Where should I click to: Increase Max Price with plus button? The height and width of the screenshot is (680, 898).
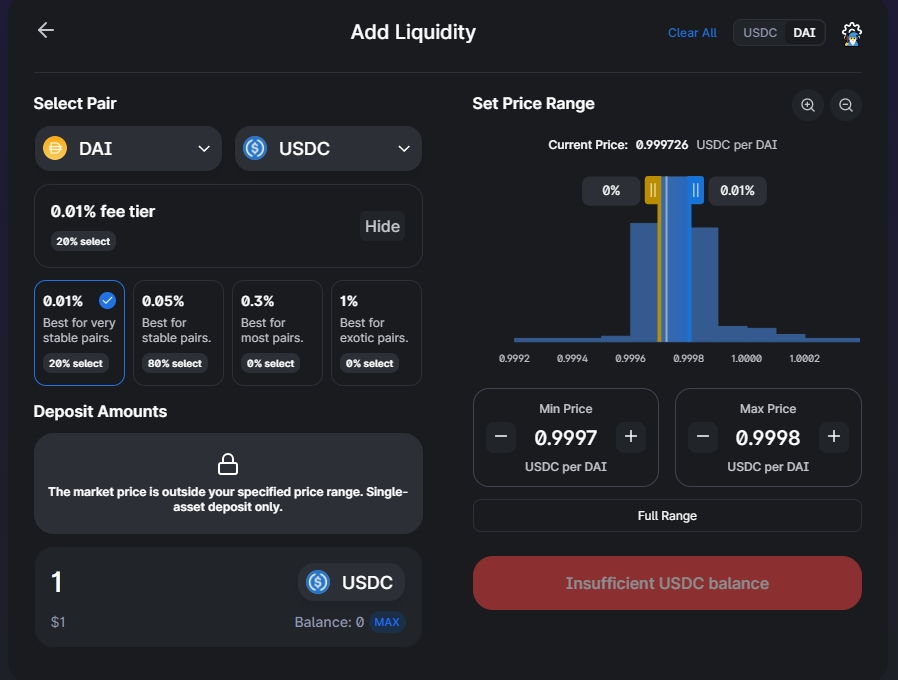(834, 437)
